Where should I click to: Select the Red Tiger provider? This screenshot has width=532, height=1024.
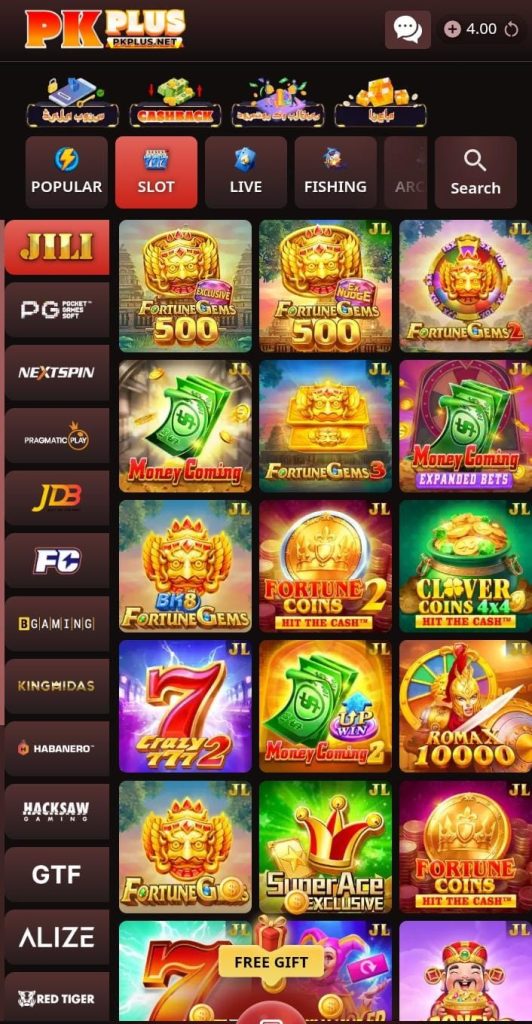[x=57, y=999]
